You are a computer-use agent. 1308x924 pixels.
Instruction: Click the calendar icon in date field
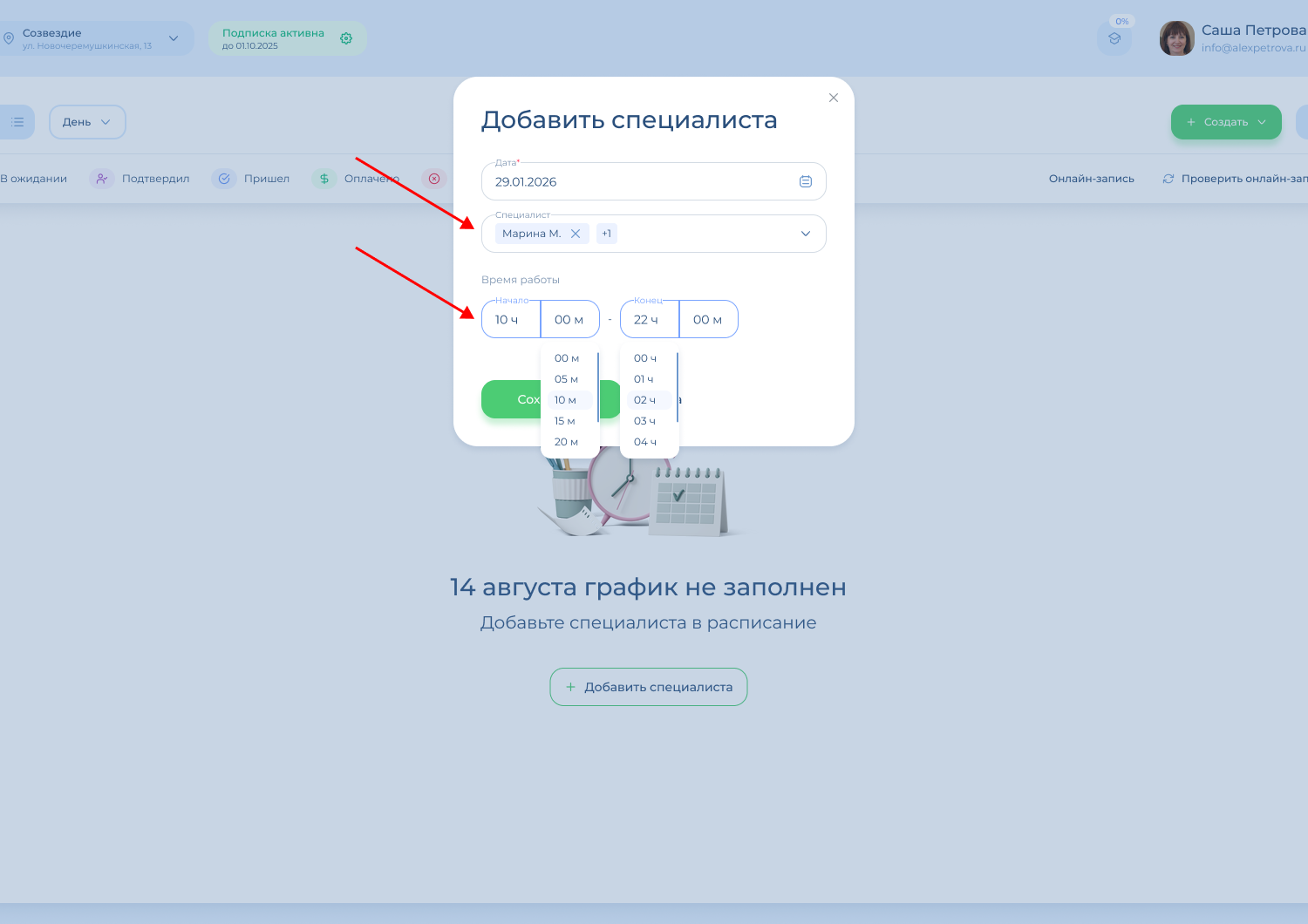[806, 181]
